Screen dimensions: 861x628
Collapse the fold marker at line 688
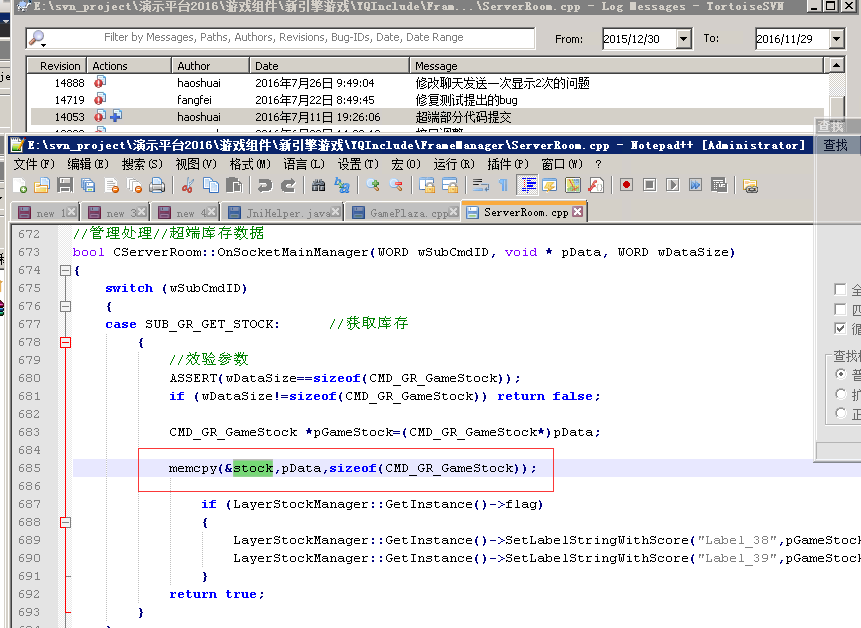click(65, 522)
